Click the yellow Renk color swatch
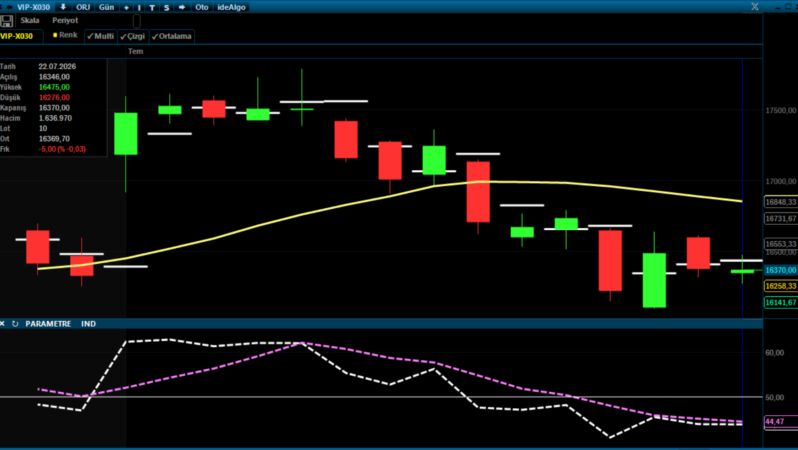The width and height of the screenshot is (798, 450). coord(55,35)
